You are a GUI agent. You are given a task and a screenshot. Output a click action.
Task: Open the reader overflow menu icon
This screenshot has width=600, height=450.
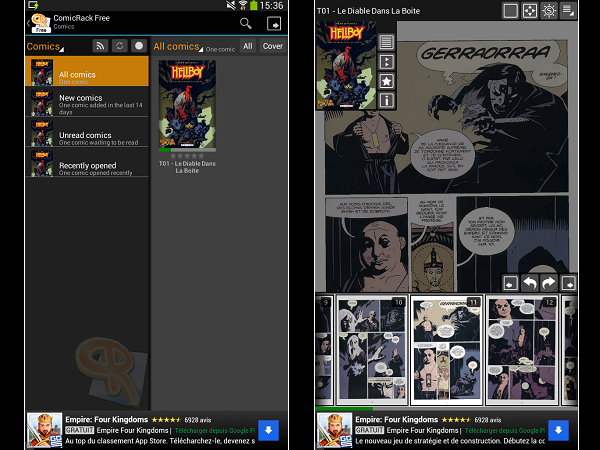568,11
